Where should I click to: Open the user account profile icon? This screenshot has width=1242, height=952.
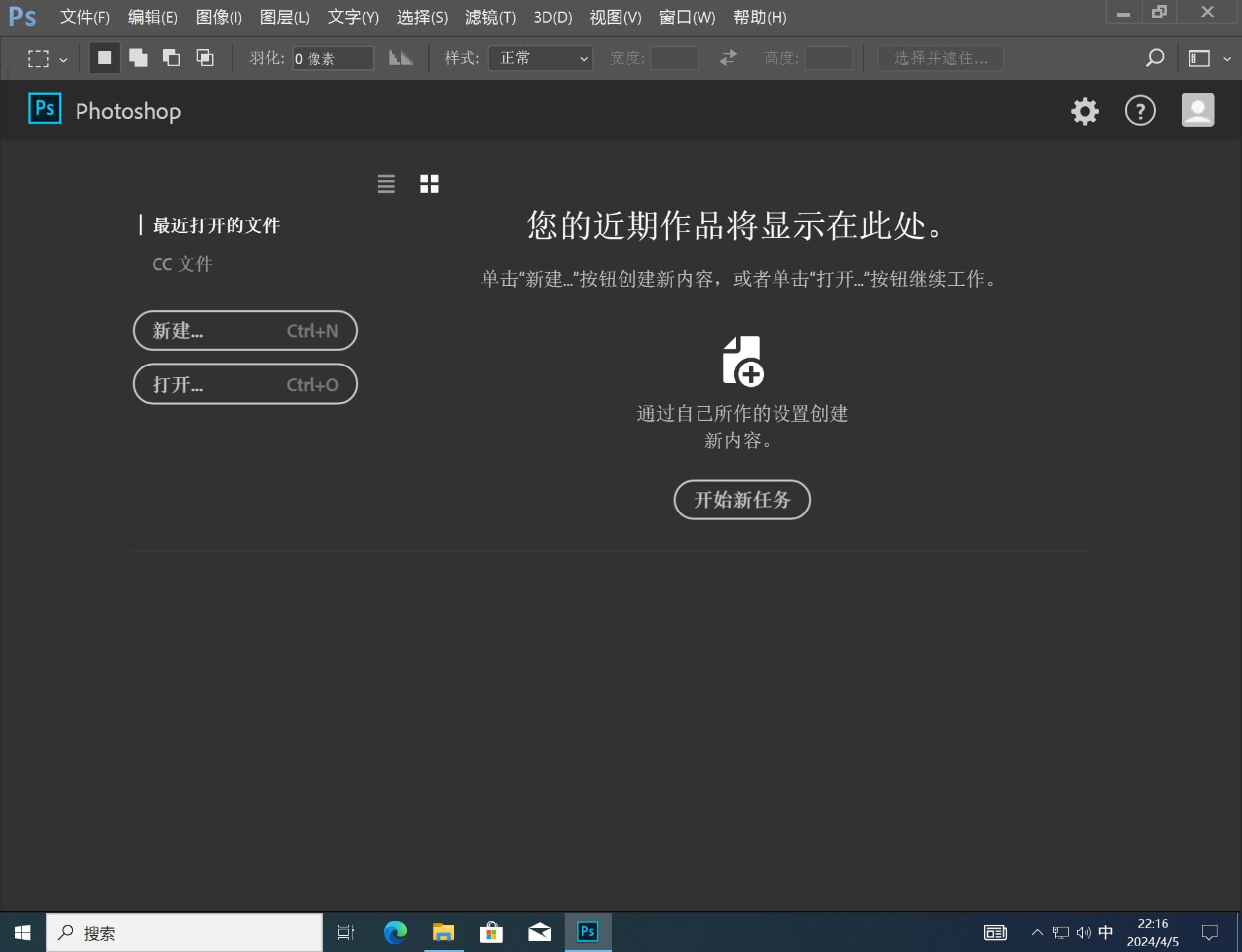pyautogui.click(x=1198, y=110)
